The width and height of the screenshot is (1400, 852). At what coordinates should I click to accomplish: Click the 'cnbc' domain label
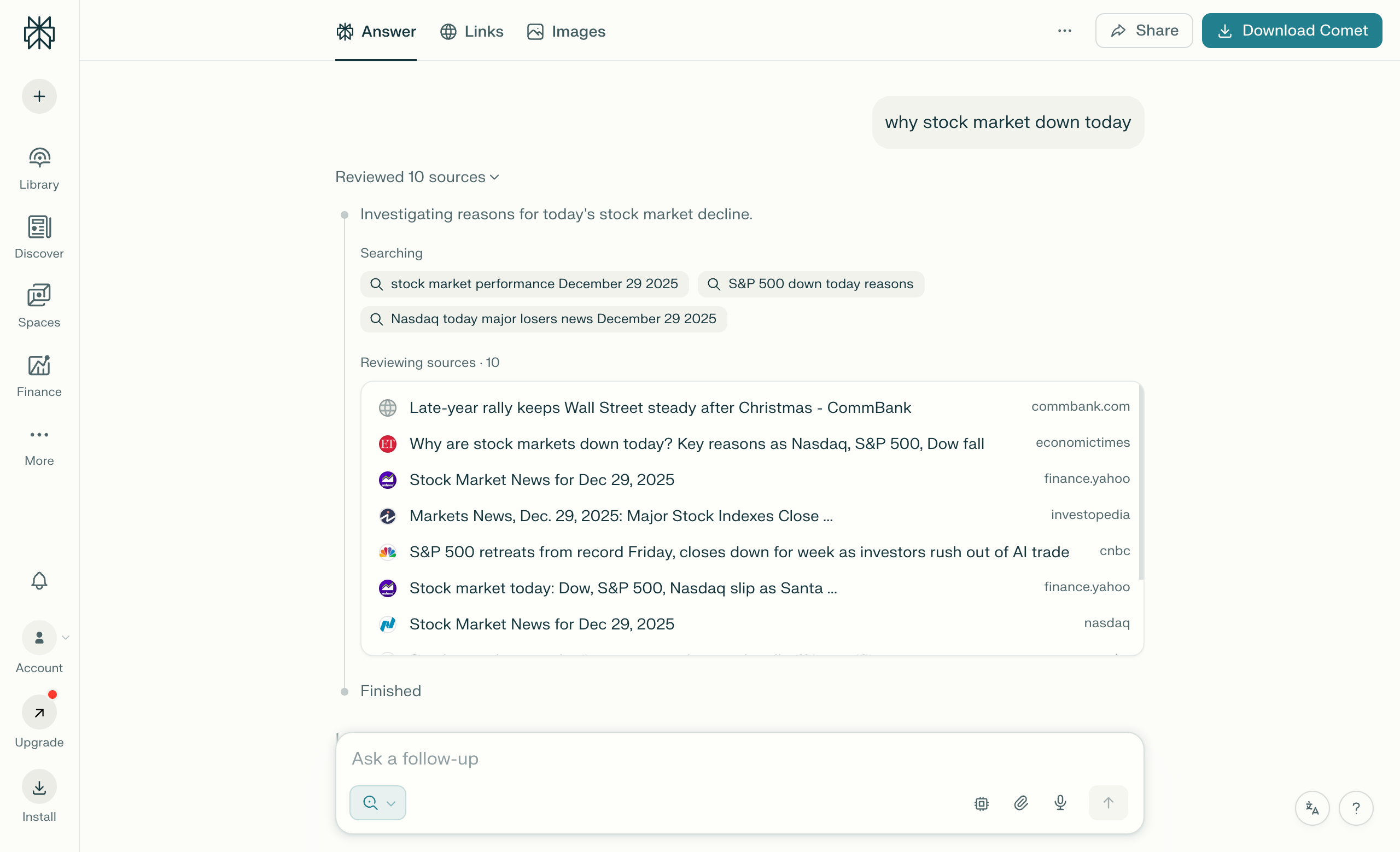pos(1115,550)
